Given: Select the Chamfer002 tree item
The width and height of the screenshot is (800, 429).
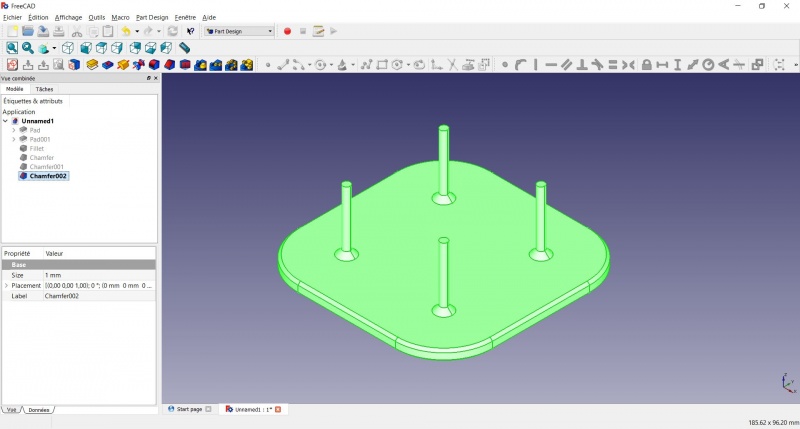Looking at the screenshot, I should click(x=48, y=176).
